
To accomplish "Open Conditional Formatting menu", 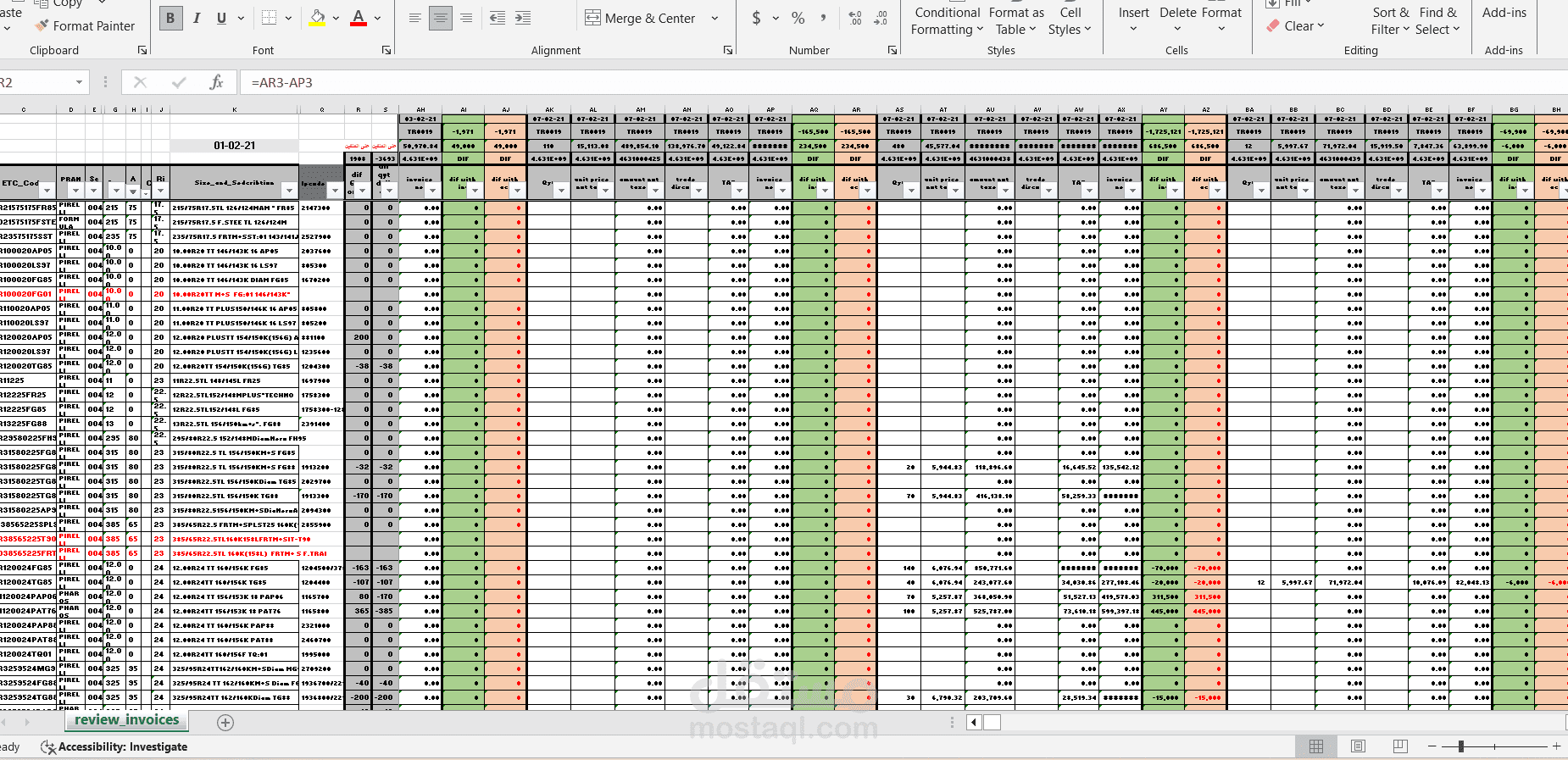I will pos(948,20).
